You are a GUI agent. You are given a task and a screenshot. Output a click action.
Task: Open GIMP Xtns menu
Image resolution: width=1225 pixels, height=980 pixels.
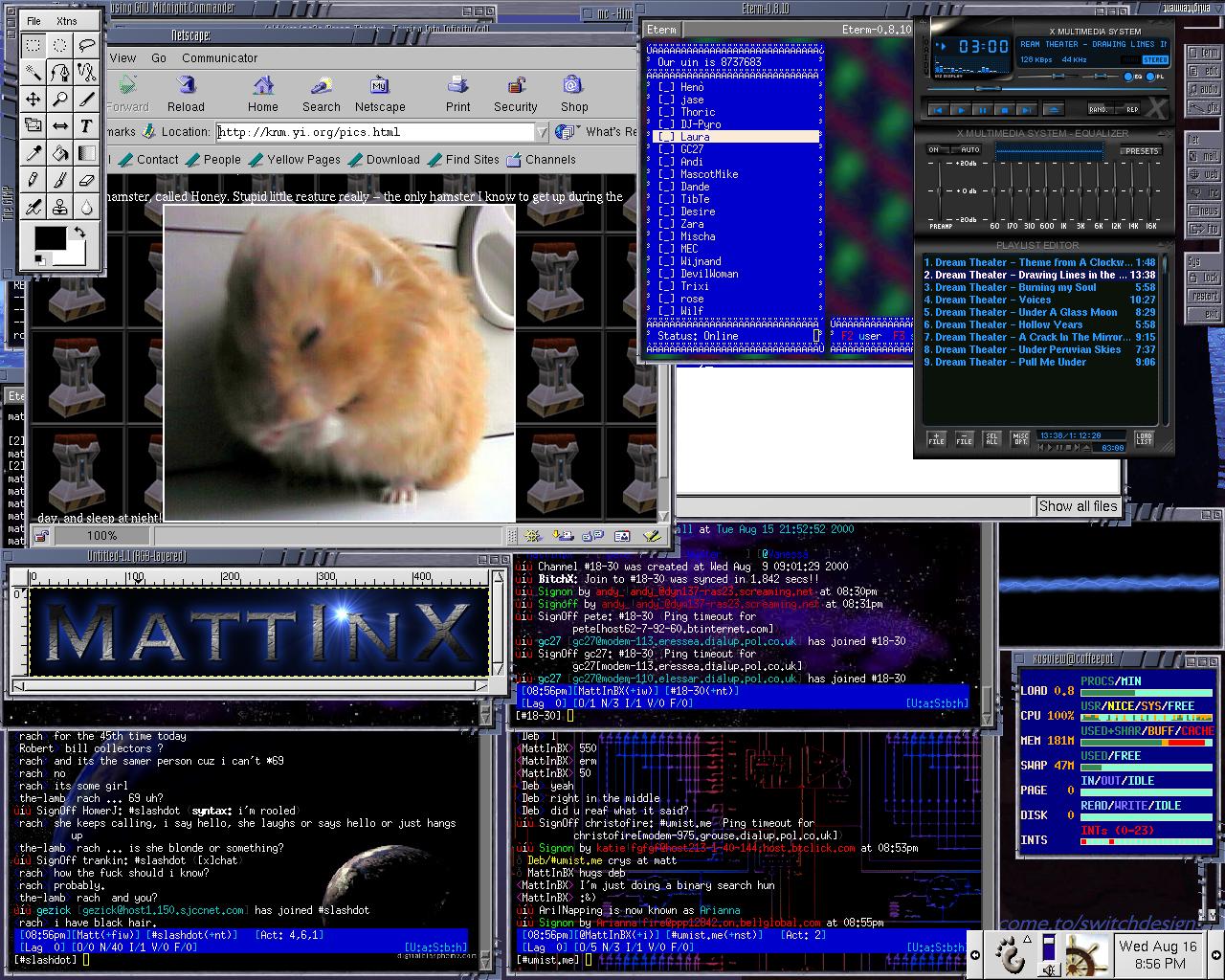(x=66, y=20)
